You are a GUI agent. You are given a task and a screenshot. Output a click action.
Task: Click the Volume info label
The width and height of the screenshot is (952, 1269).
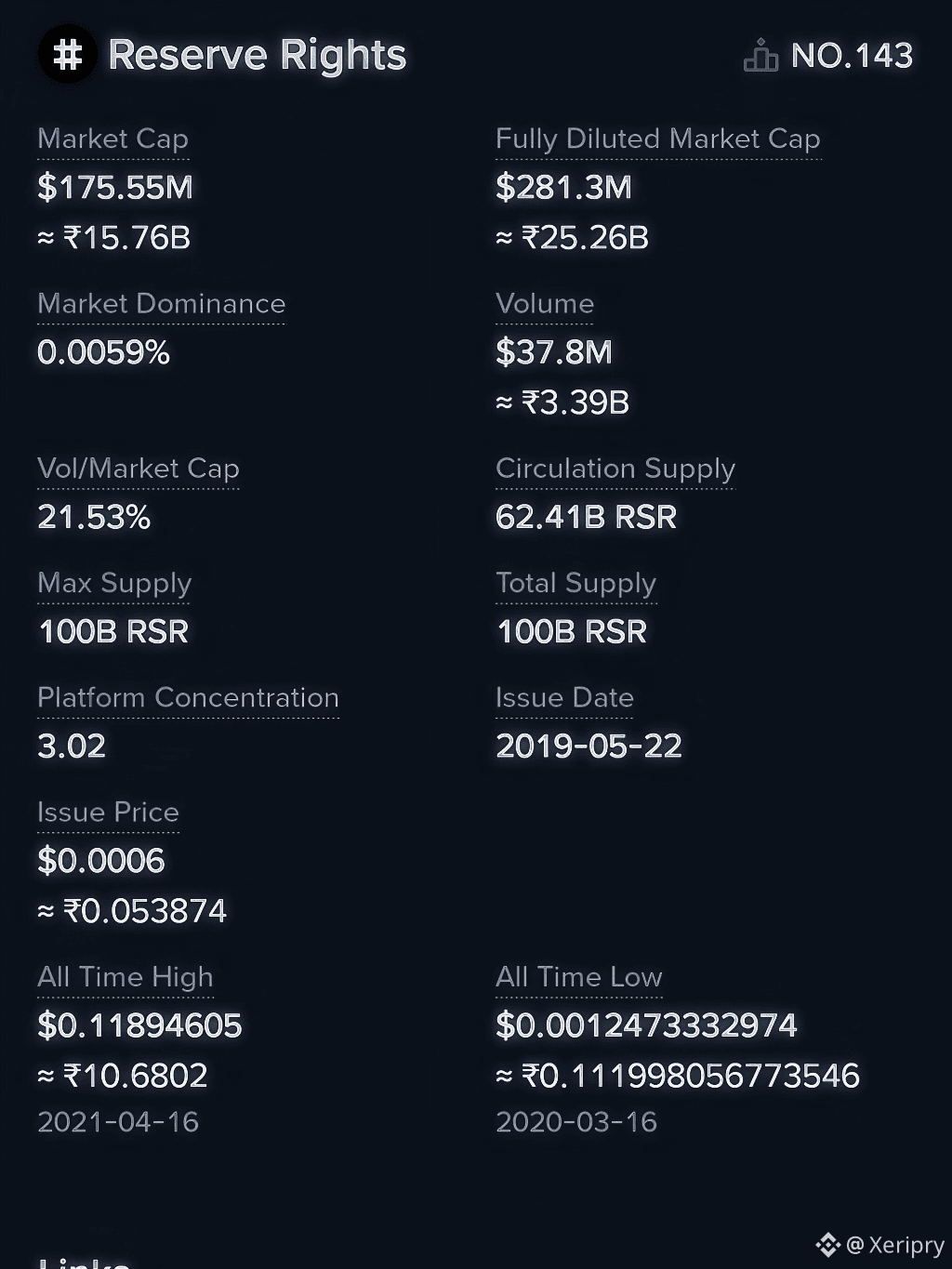pos(545,304)
